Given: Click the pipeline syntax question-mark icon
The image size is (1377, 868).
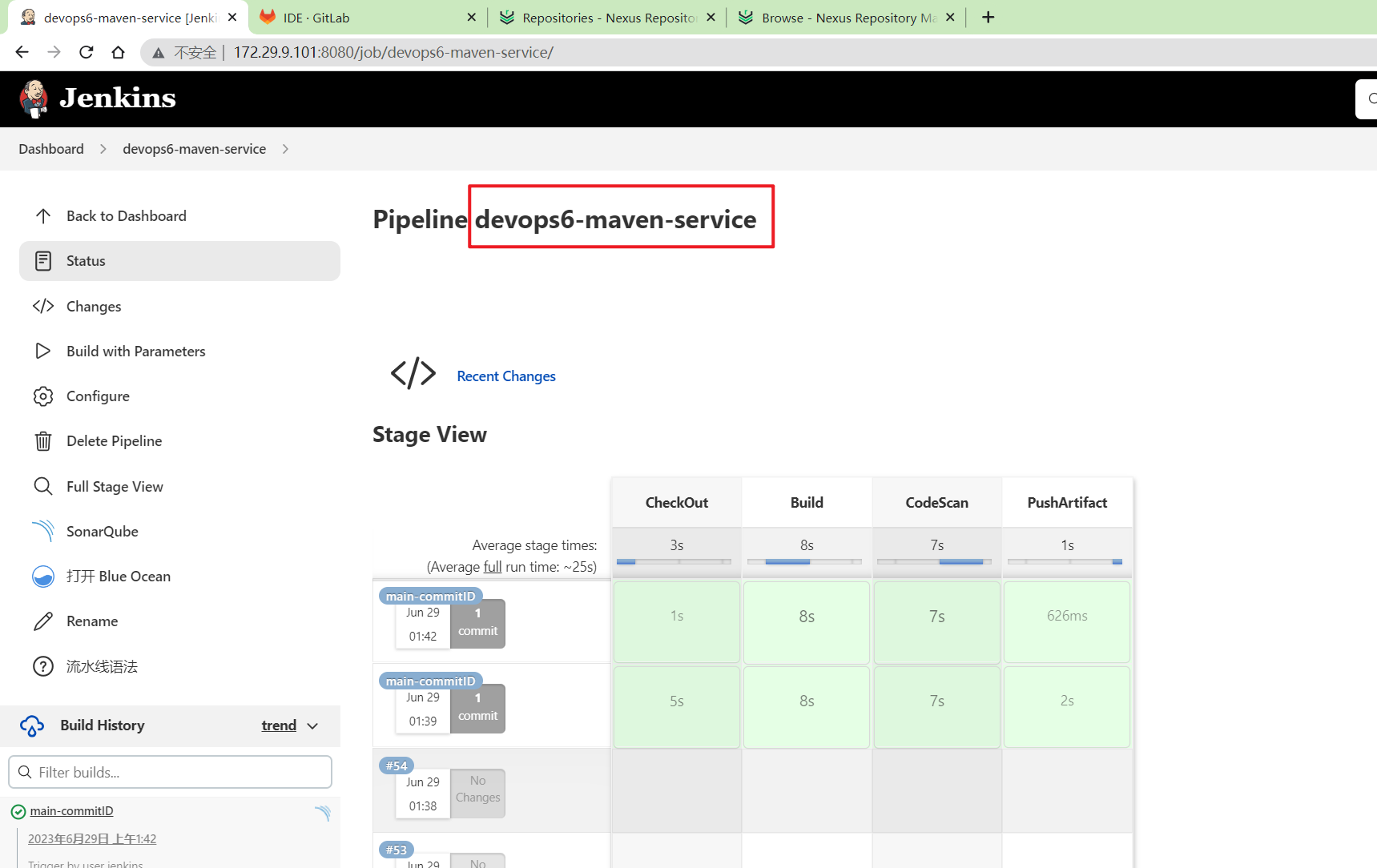Looking at the screenshot, I should pyautogui.click(x=43, y=666).
